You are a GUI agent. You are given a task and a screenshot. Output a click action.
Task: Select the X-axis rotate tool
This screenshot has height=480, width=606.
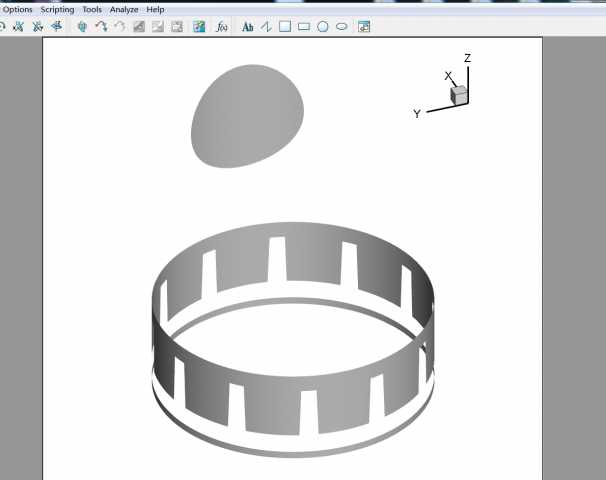pyautogui.click(x=17, y=27)
